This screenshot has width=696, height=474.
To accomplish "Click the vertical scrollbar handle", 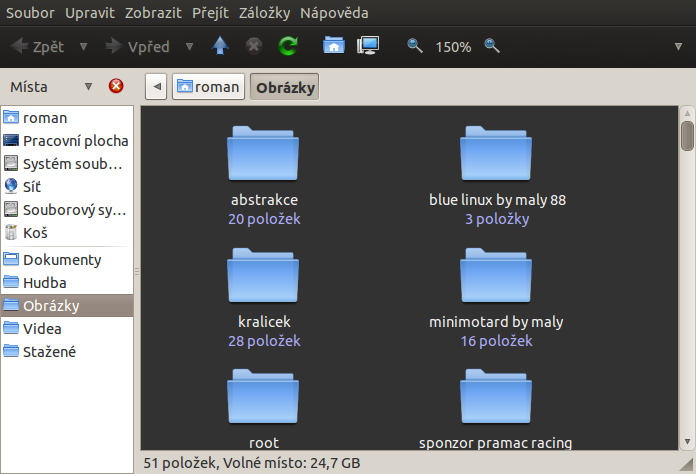I will click(x=687, y=136).
